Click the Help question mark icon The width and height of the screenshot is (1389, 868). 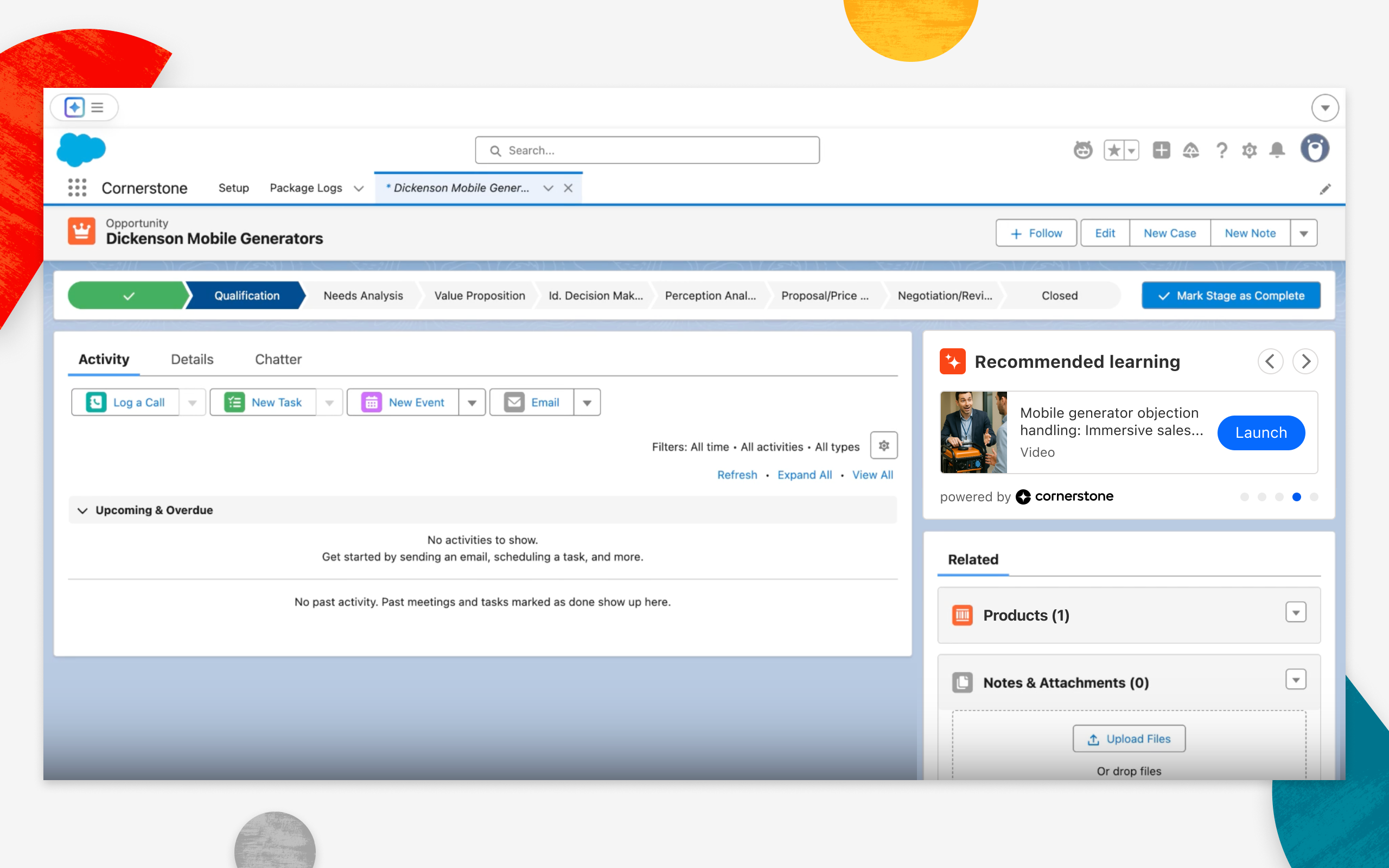pos(1221,150)
